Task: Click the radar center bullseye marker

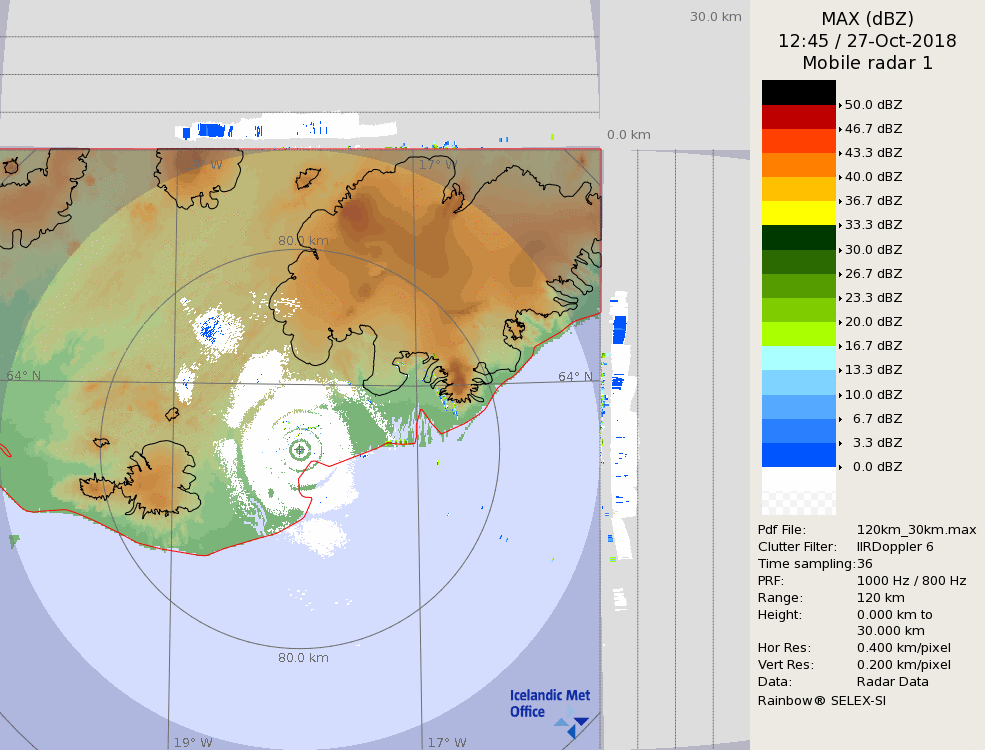Action: click(x=300, y=450)
